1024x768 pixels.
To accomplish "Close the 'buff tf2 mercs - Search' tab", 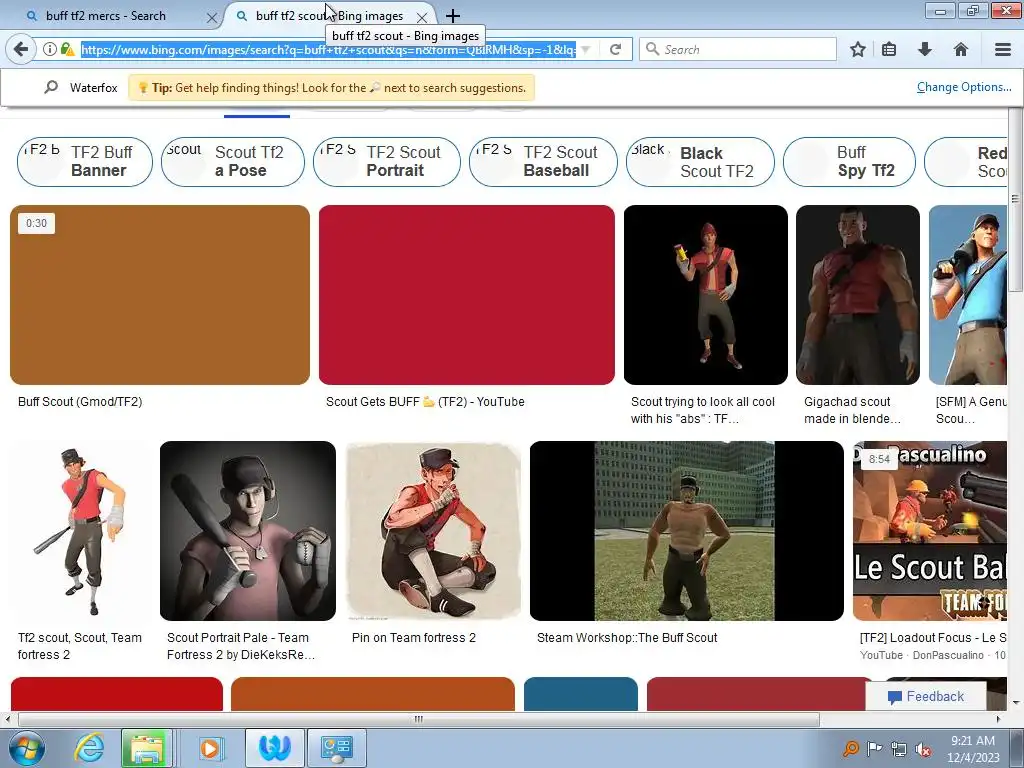I will tap(212, 18).
